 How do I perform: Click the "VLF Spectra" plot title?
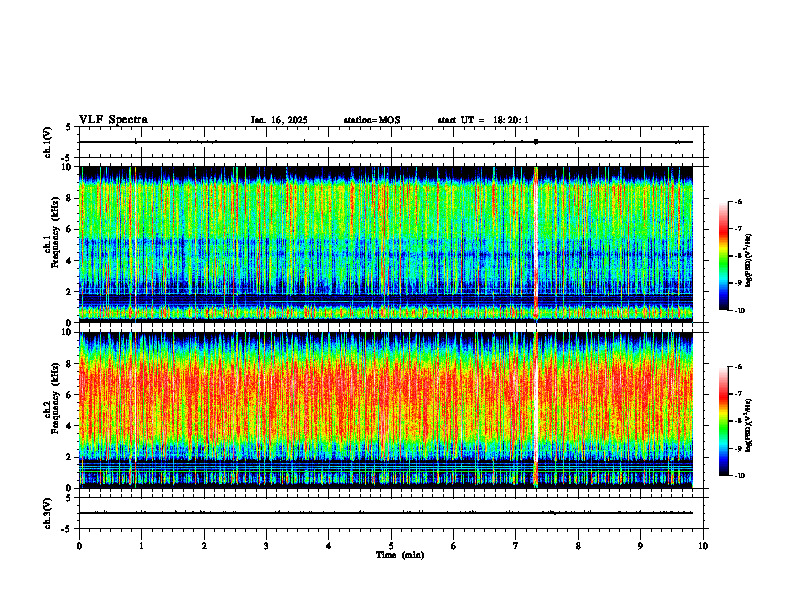(113, 120)
